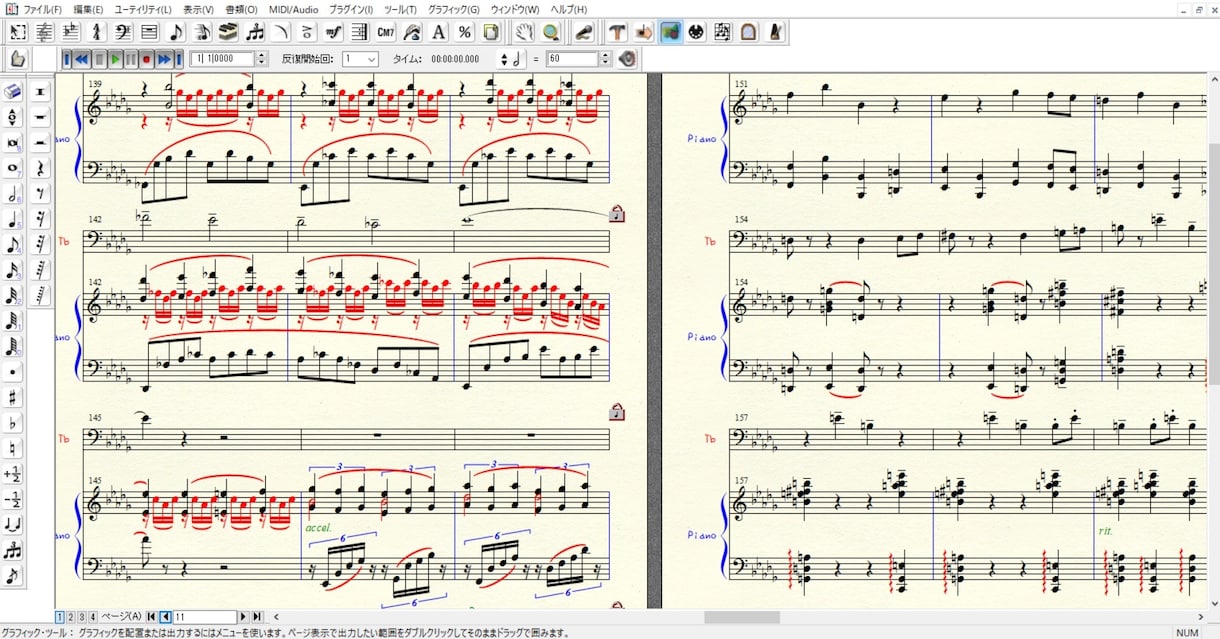Toggle the augmentation dot in the palette
This screenshot has width=1220, height=639.
click(13, 372)
